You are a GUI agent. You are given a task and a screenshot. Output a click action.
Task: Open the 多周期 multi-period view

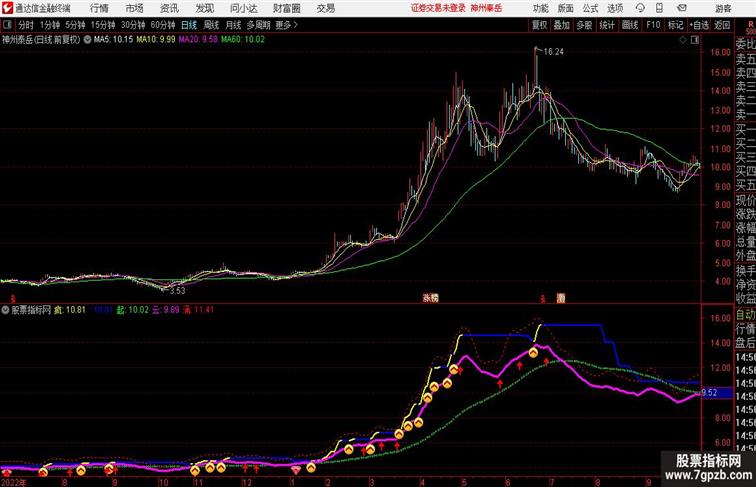pos(258,25)
